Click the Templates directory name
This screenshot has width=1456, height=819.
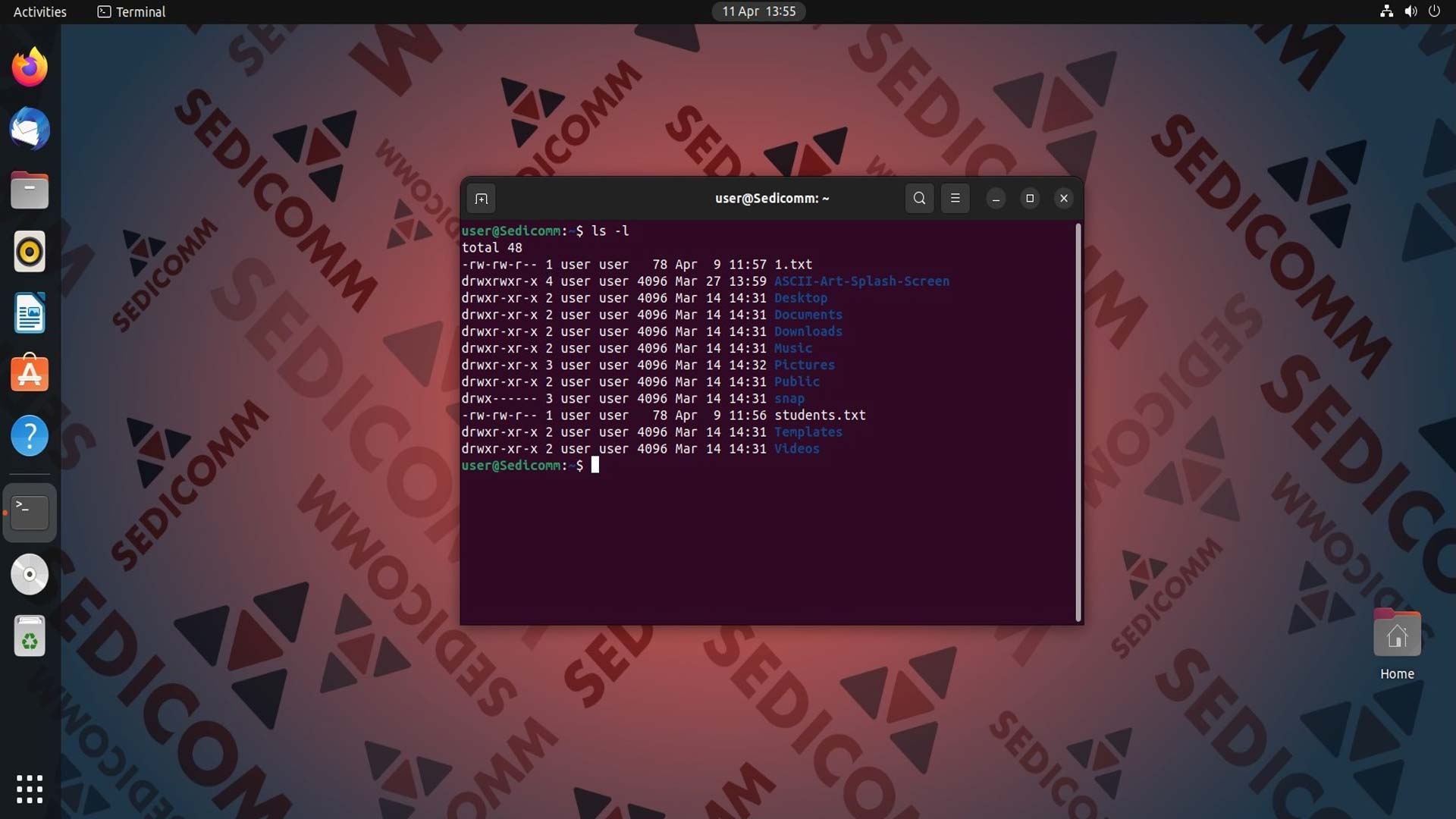pos(808,432)
